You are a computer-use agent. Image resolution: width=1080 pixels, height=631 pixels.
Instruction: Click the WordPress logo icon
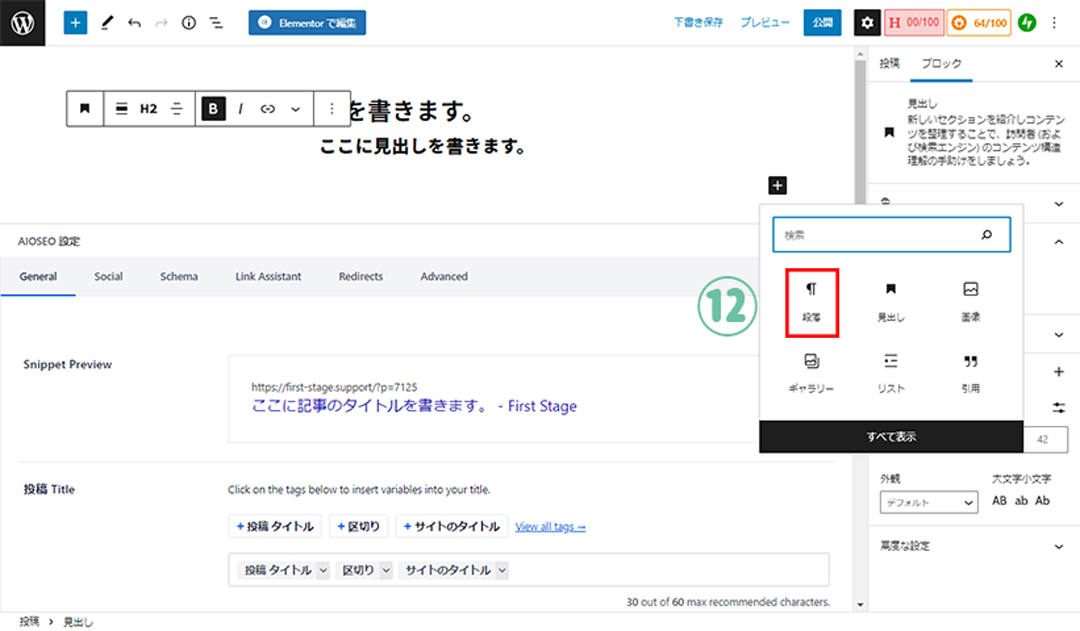pyautogui.click(x=22, y=22)
